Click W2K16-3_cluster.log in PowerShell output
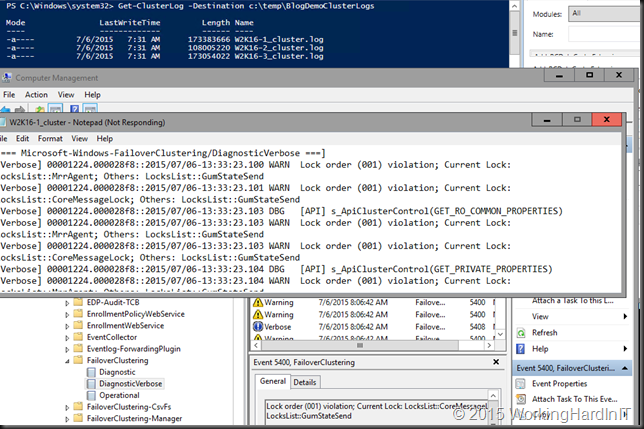 (x=279, y=56)
